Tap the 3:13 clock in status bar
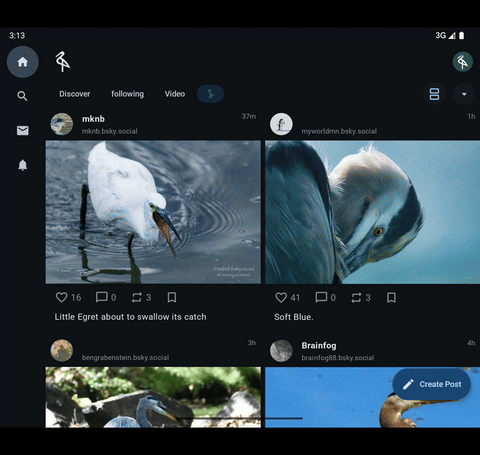The image size is (480, 455). [x=17, y=35]
